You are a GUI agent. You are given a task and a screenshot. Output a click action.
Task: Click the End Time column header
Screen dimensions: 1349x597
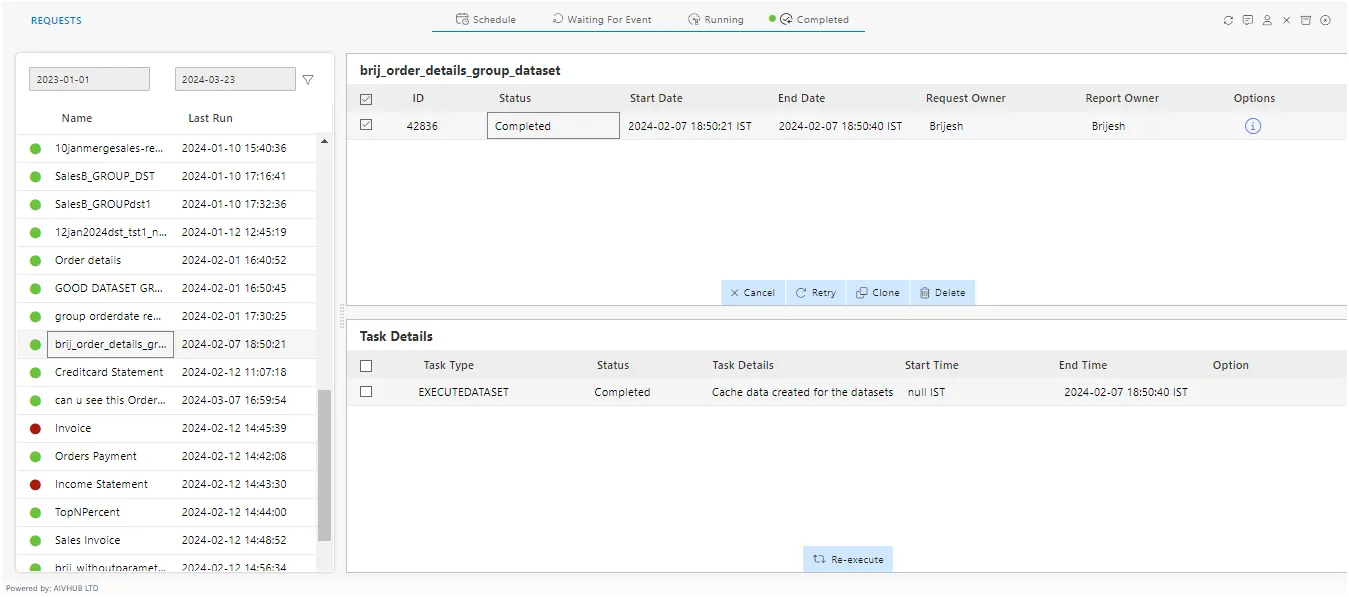(x=1083, y=365)
